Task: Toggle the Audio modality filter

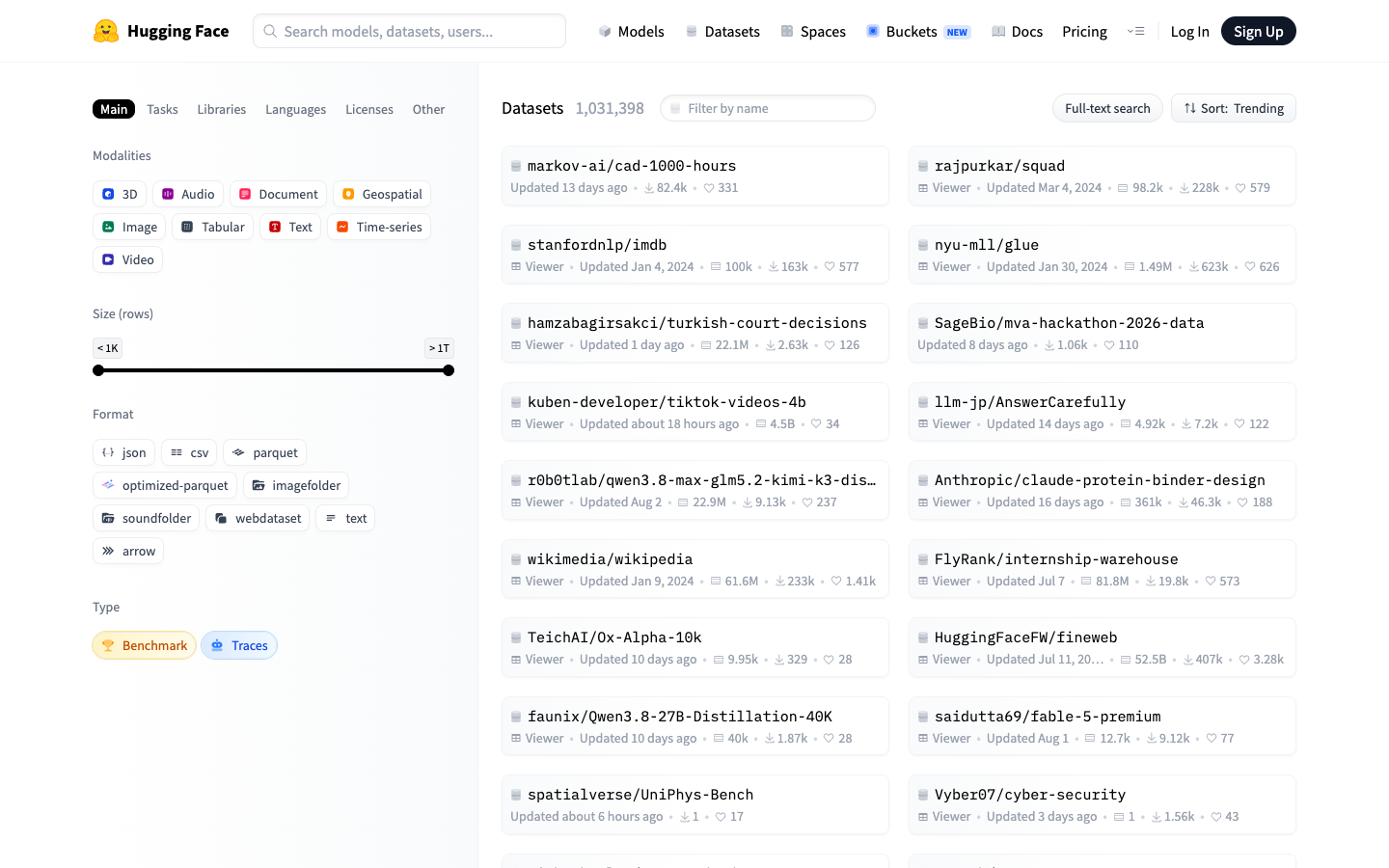Action: click(188, 194)
